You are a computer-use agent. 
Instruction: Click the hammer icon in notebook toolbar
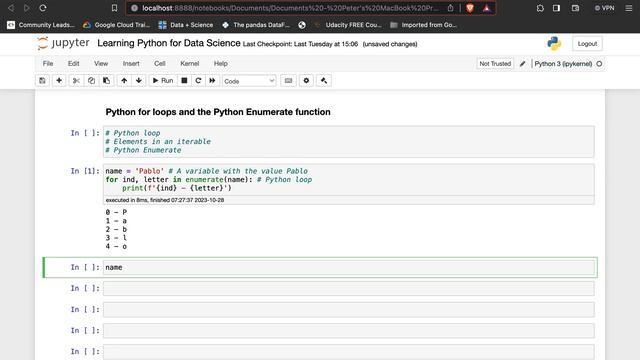pyautogui.click(x=324, y=81)
